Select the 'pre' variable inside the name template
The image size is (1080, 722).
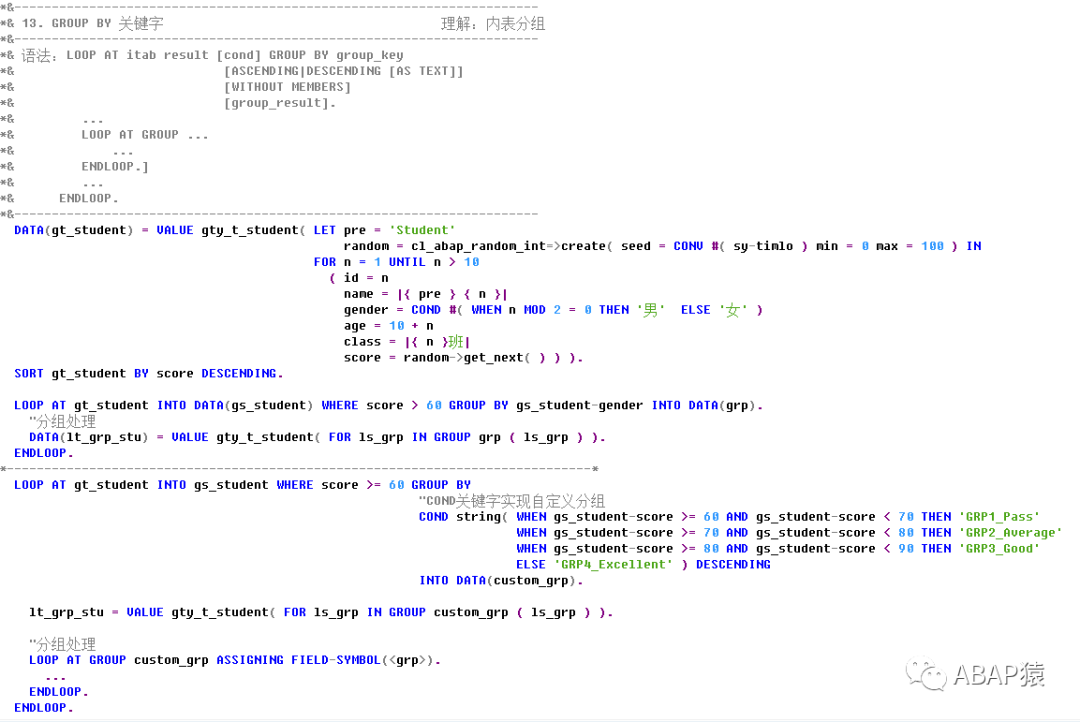pos(430,293)
